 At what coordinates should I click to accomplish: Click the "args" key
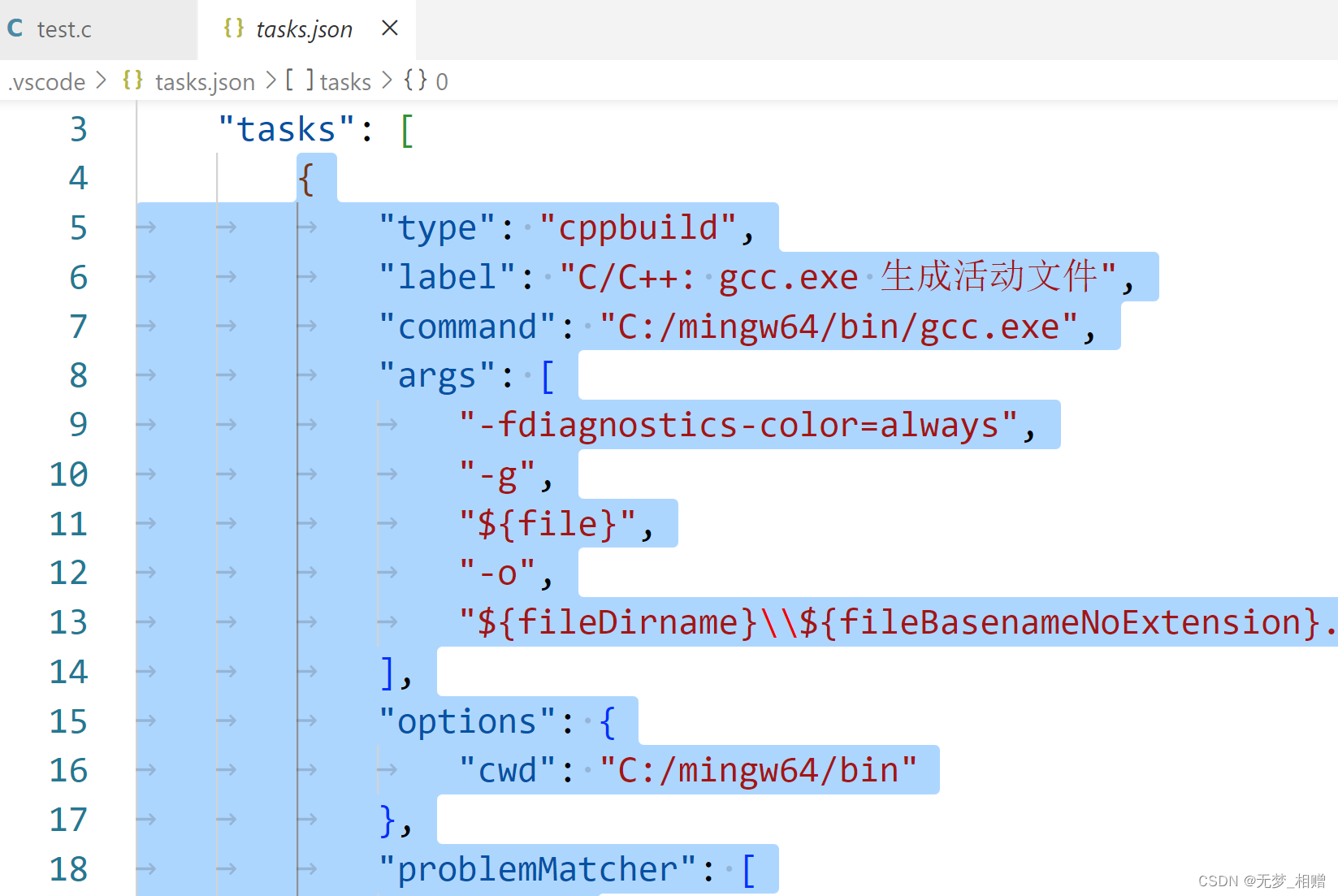coord(437,376)
